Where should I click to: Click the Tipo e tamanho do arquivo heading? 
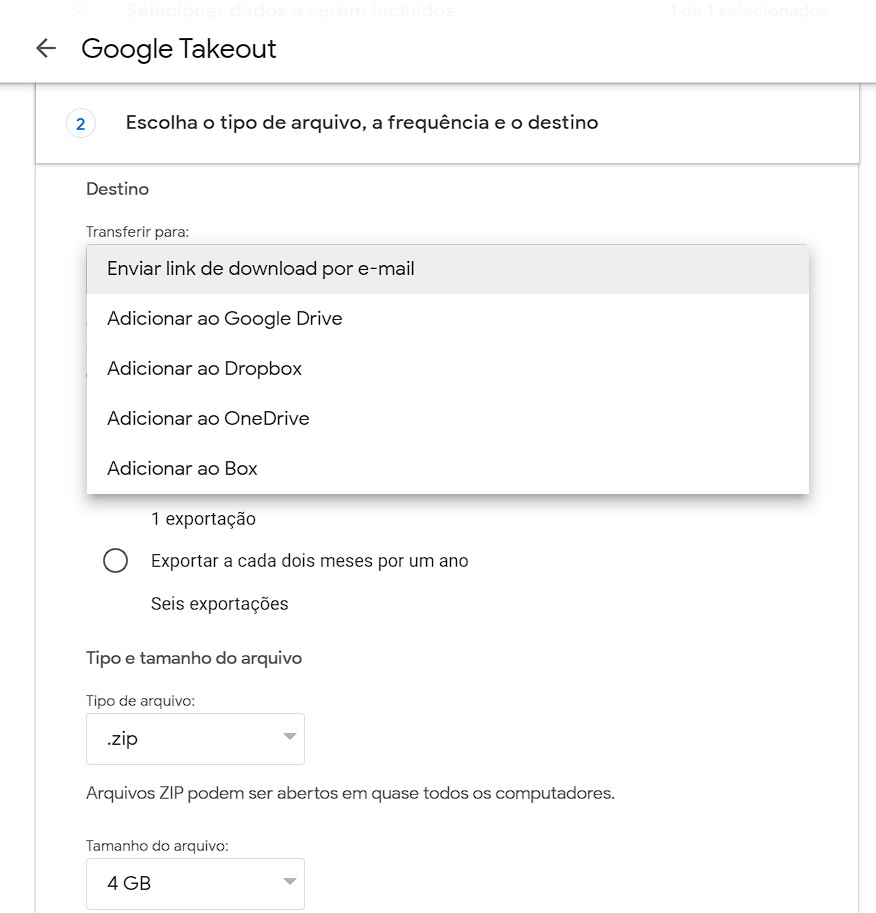pos(194,658)
